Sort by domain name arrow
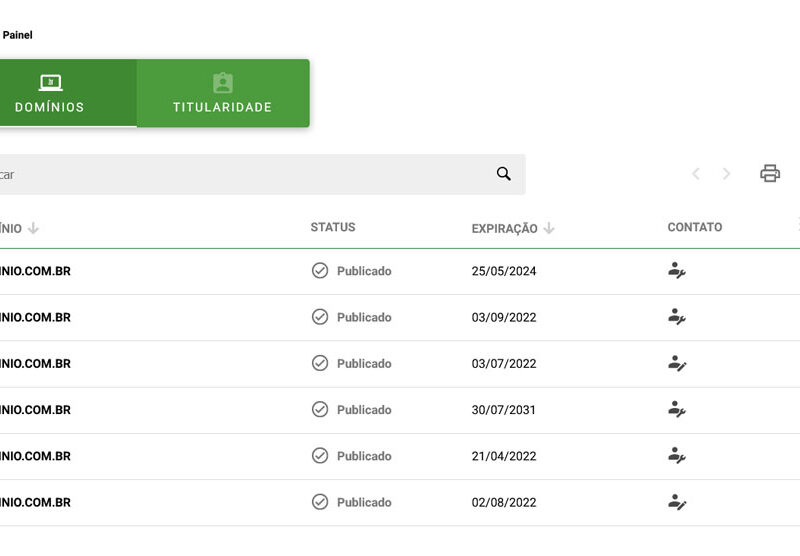This screenshot has height=556, width=800. point(33,228)
